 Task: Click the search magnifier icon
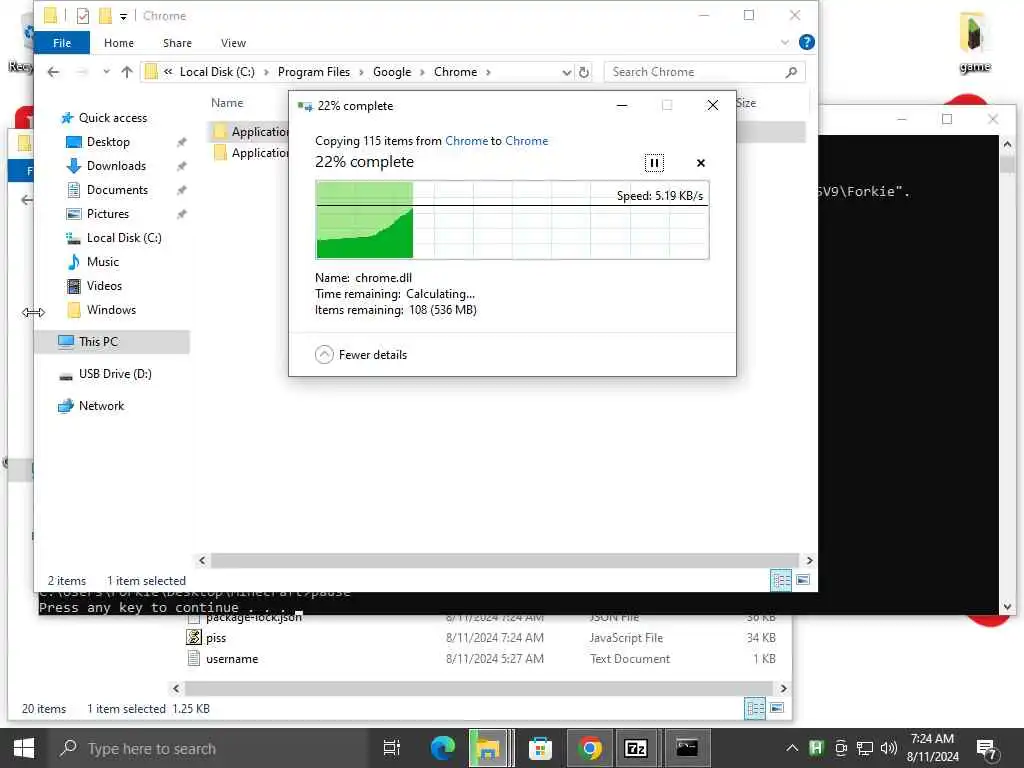coord(791,72)
